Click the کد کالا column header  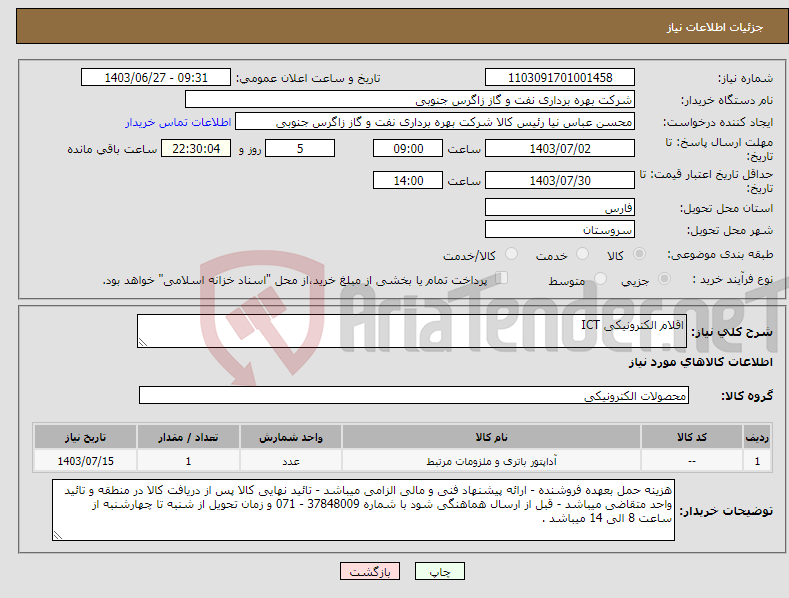692,437
